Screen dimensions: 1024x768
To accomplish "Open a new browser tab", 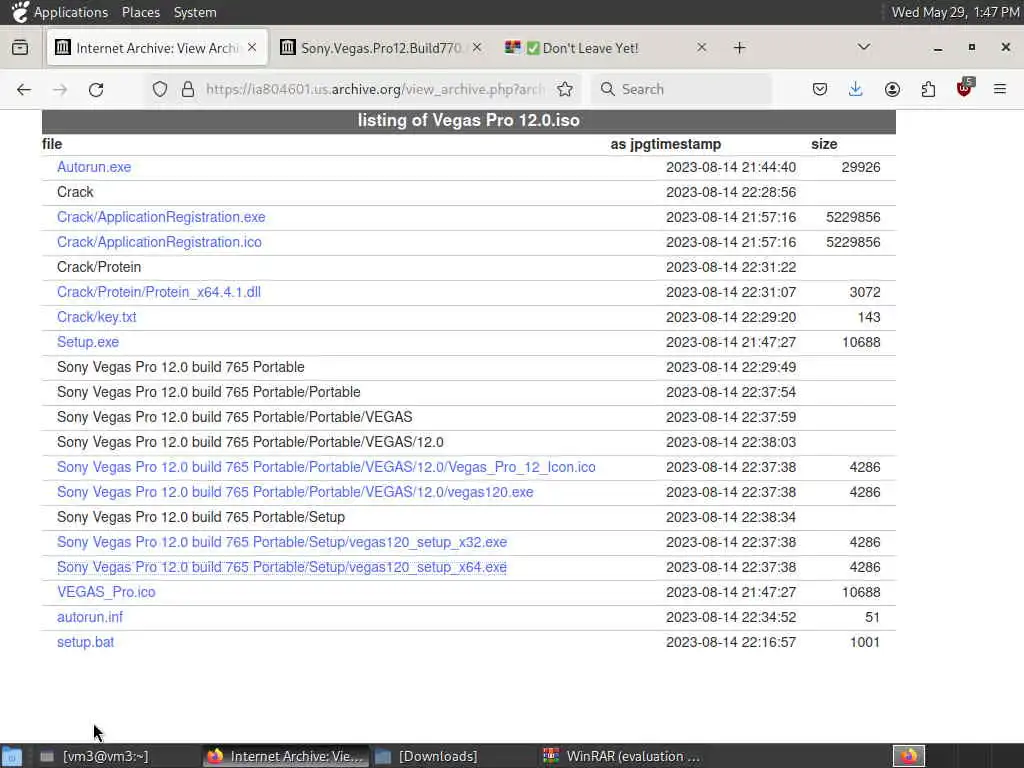I will pyautogui.click(x=739, y=48).
